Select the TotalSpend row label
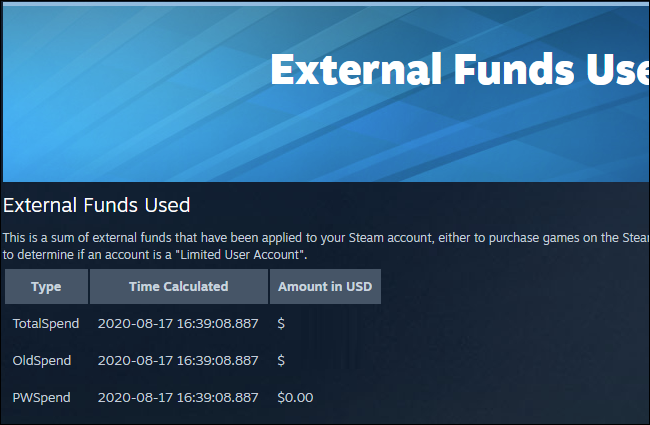 pos(42,324)
